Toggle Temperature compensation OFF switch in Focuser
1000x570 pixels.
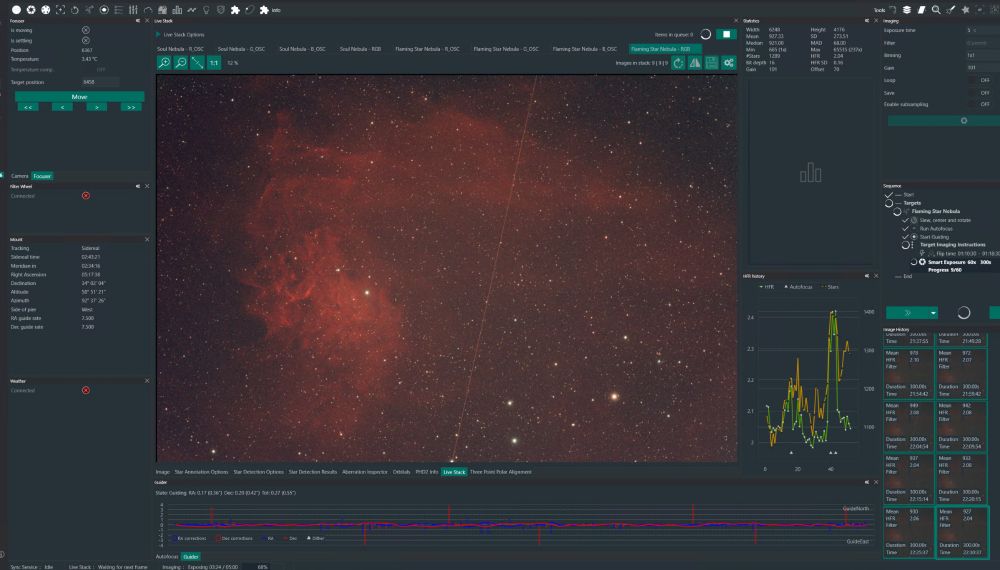100,69
